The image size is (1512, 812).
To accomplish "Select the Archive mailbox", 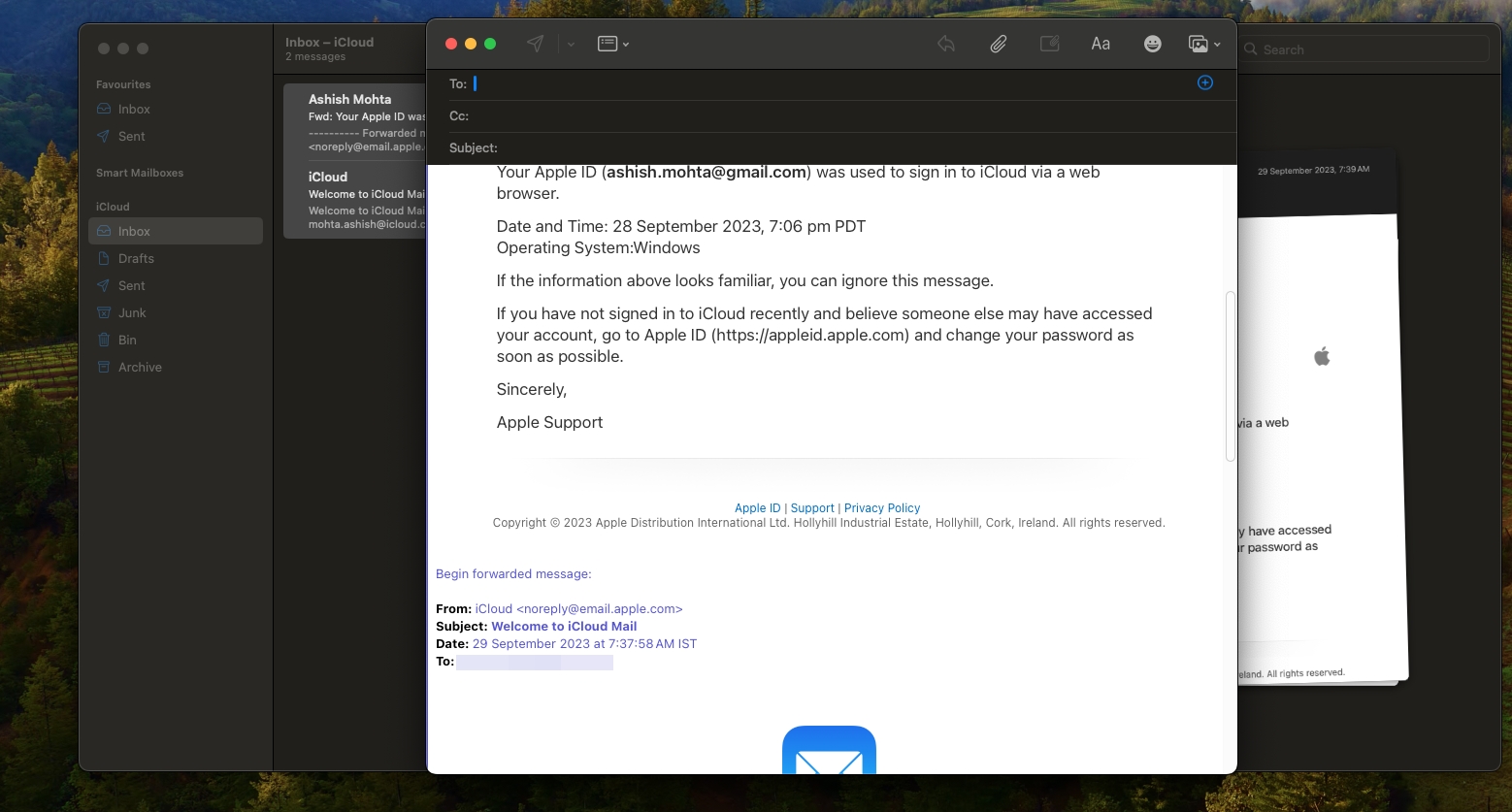I will point(139,367).
